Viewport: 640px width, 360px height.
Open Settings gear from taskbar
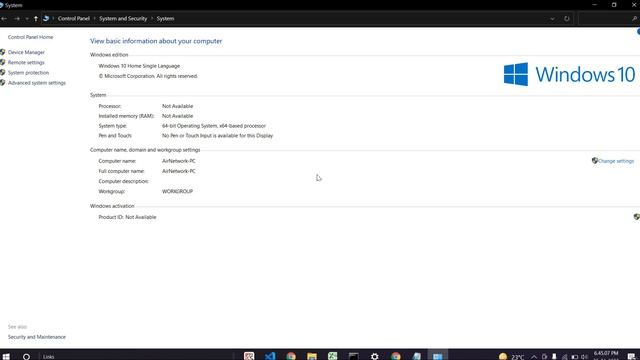(x=375, y=356)
